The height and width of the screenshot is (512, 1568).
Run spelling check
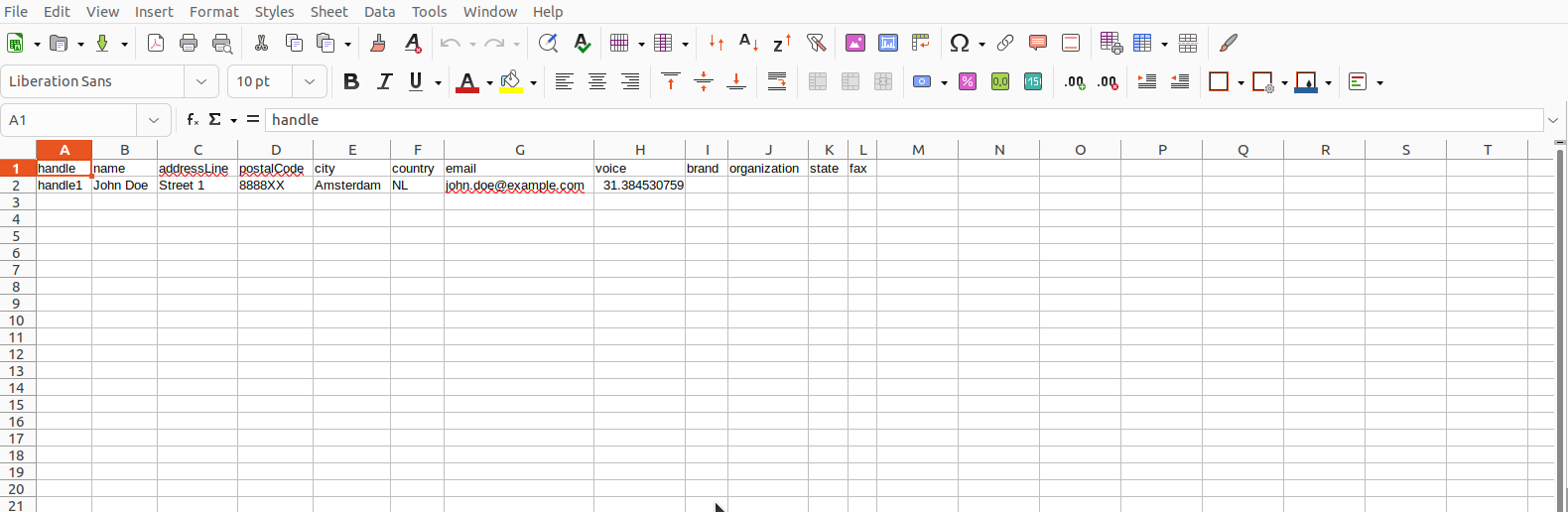tap(583, 43)
